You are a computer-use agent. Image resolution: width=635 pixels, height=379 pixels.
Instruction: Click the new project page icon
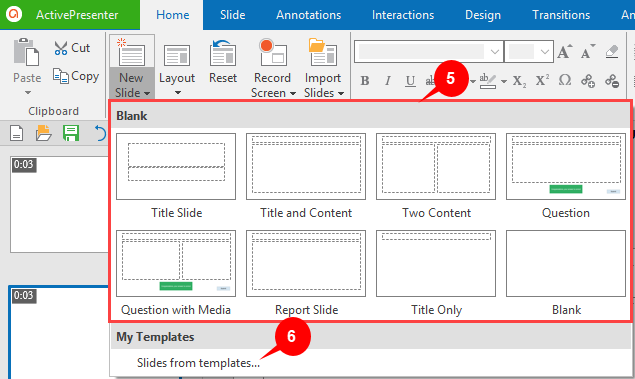pyautogui.click(x=16, y=133)
